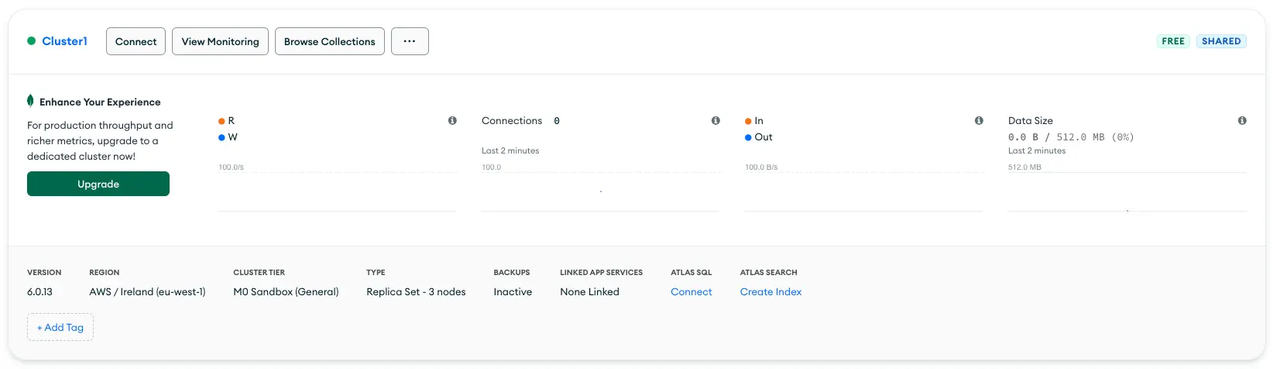
Task: Click the MongoDB leaf icon by Enhance Your Experience
Action: 31,101
